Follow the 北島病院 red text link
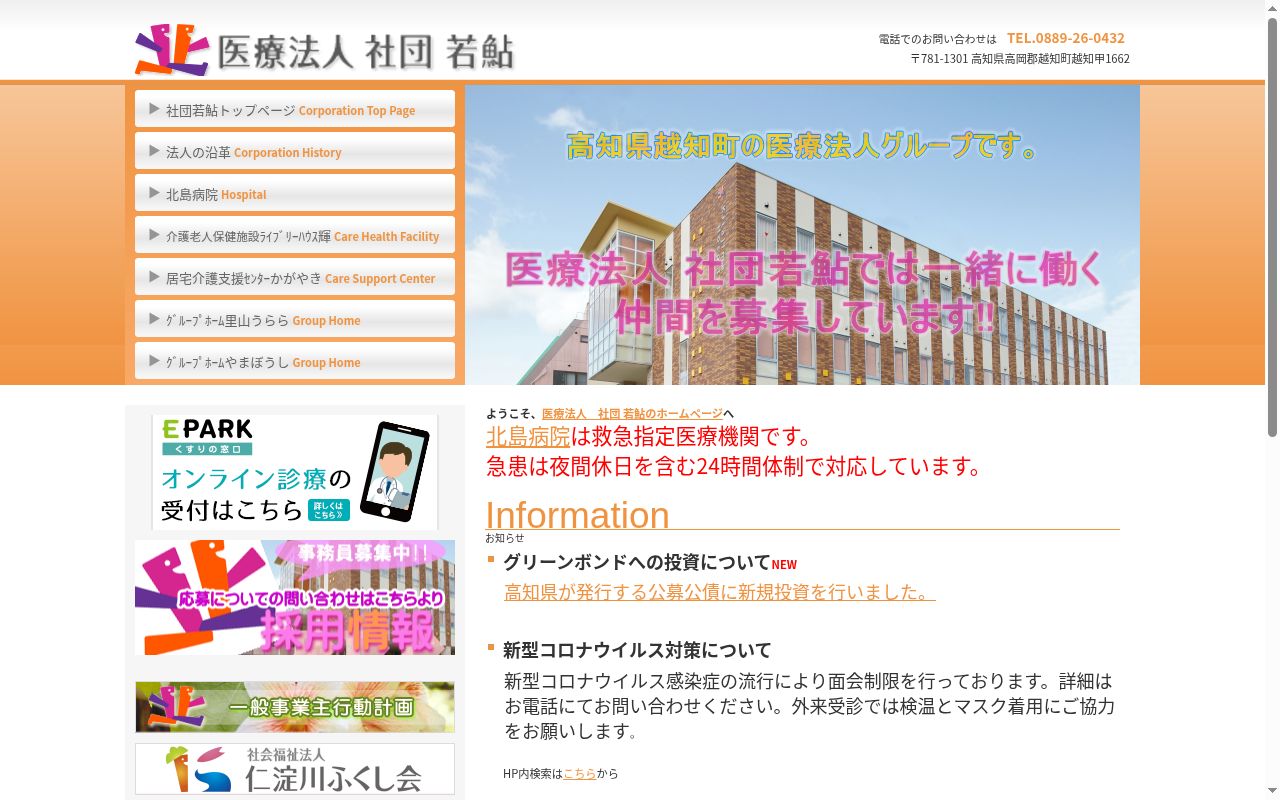Viewport: 1280px width, 800px height. (528, 437)
